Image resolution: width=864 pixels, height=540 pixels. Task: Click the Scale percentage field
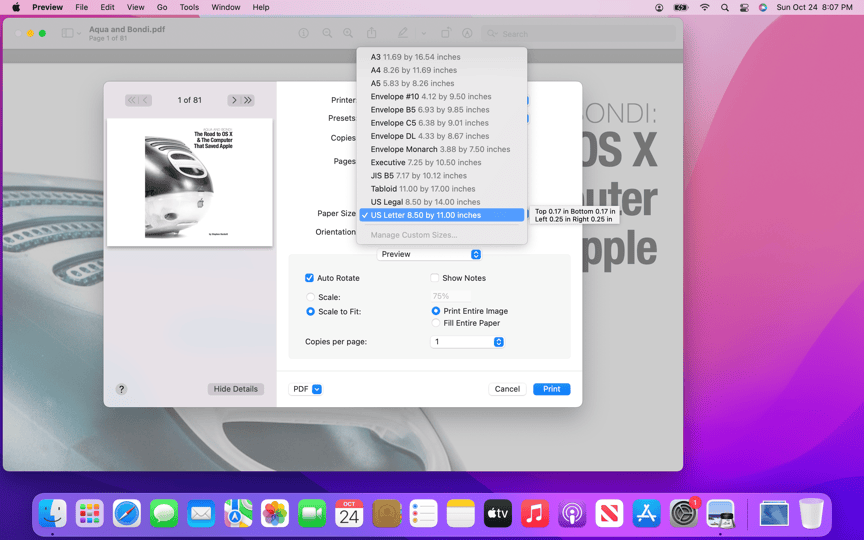point(451,296)
